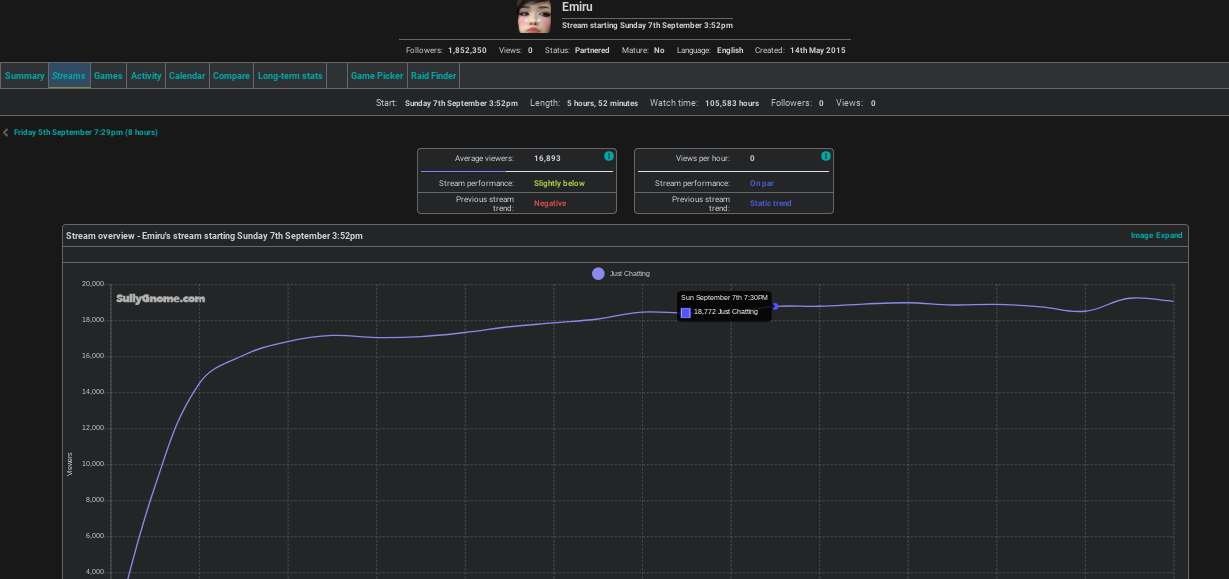Open the Activity tab
Viewport: 1229px width, 579px height.
click(146, 76)
